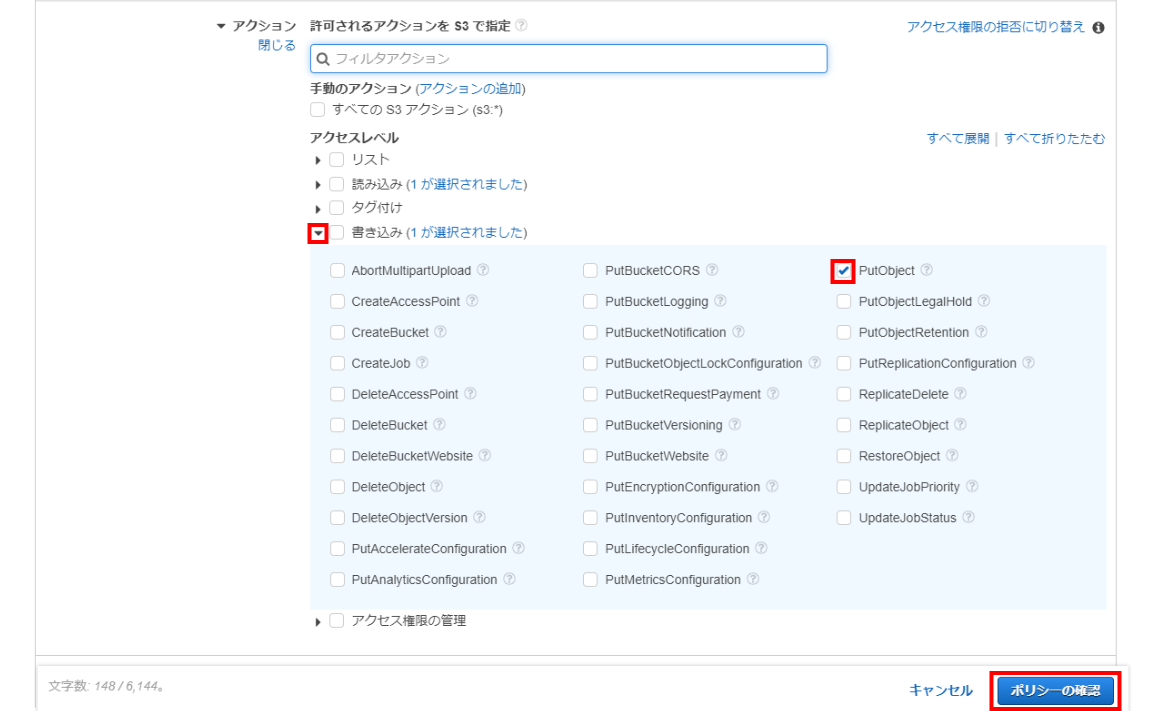This screenshot has width=1165, height=711.
Task: Enable the PutLifecycleConfiguration checkbox
Action: point(591,548)
